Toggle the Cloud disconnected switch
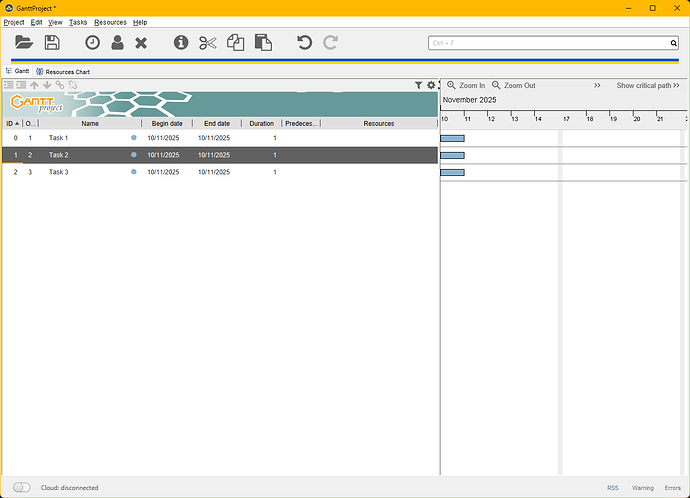Screen dimensions: 690x498 (x=22, y=488)
